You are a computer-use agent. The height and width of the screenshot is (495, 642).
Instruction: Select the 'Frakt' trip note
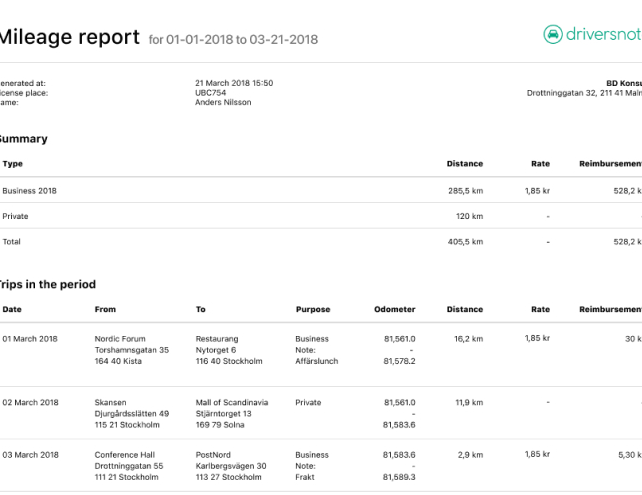click(305, 477)
